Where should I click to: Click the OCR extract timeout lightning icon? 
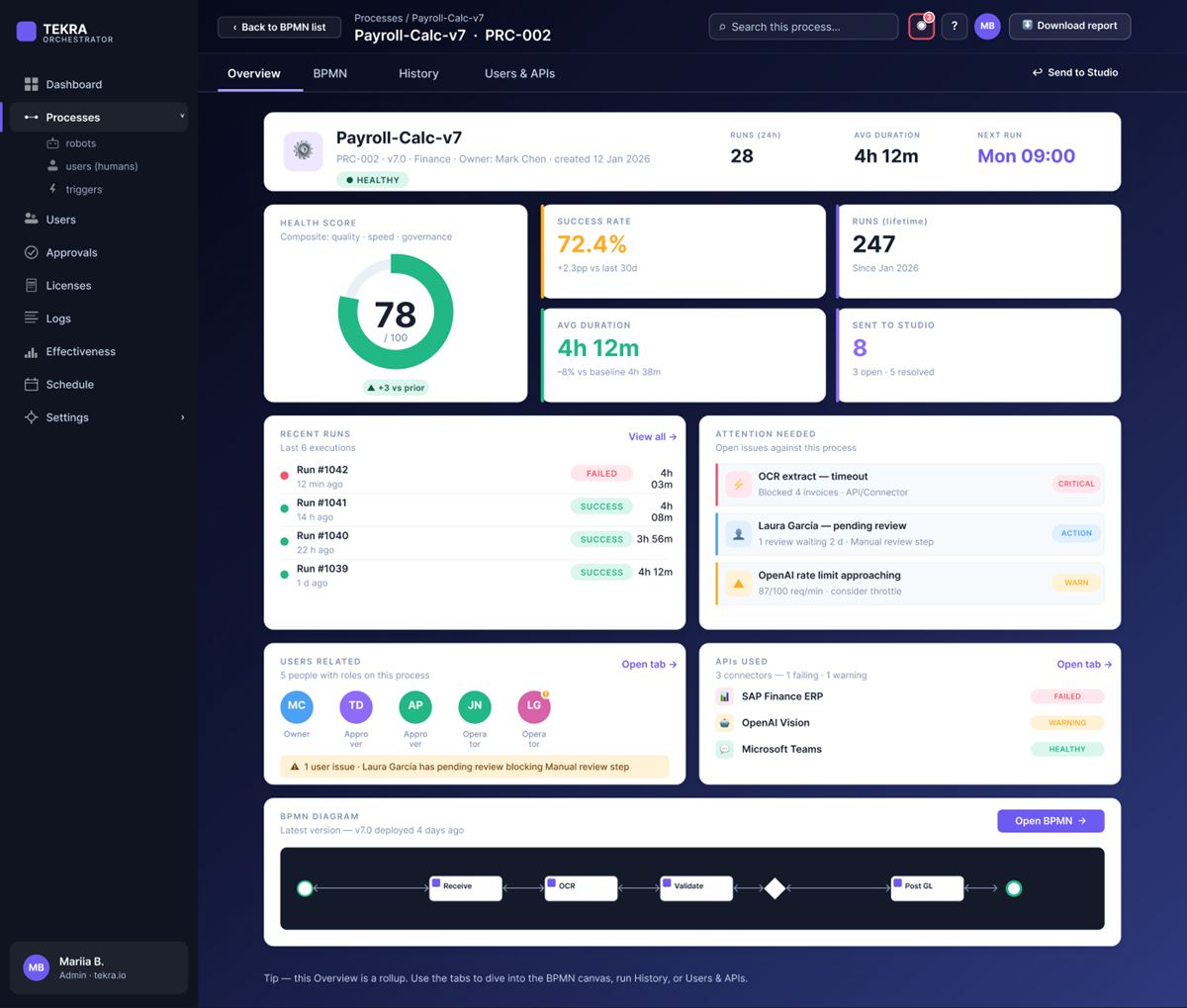738,484
